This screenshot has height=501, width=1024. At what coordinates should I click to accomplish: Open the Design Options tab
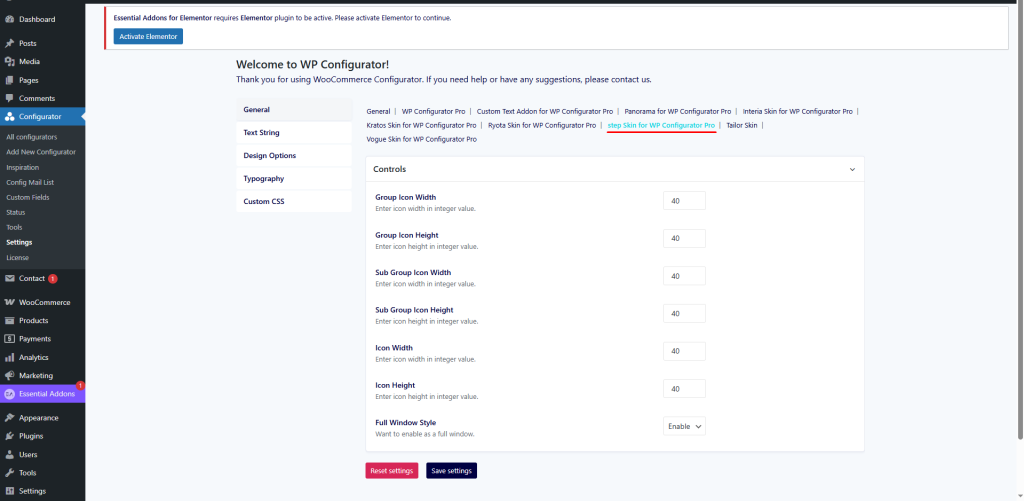click(294, 155)
